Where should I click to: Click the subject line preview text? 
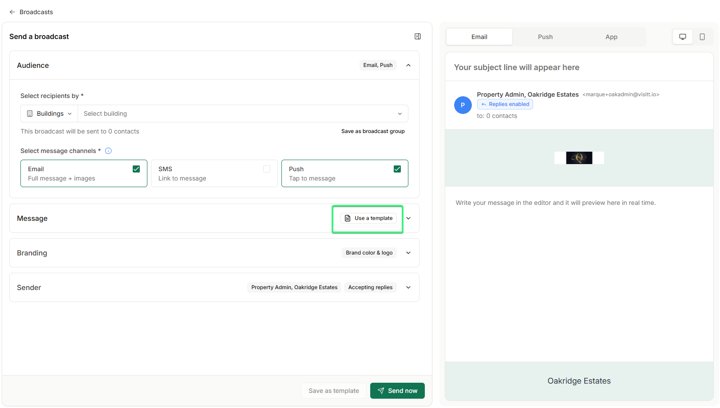[x=517, y=67]
